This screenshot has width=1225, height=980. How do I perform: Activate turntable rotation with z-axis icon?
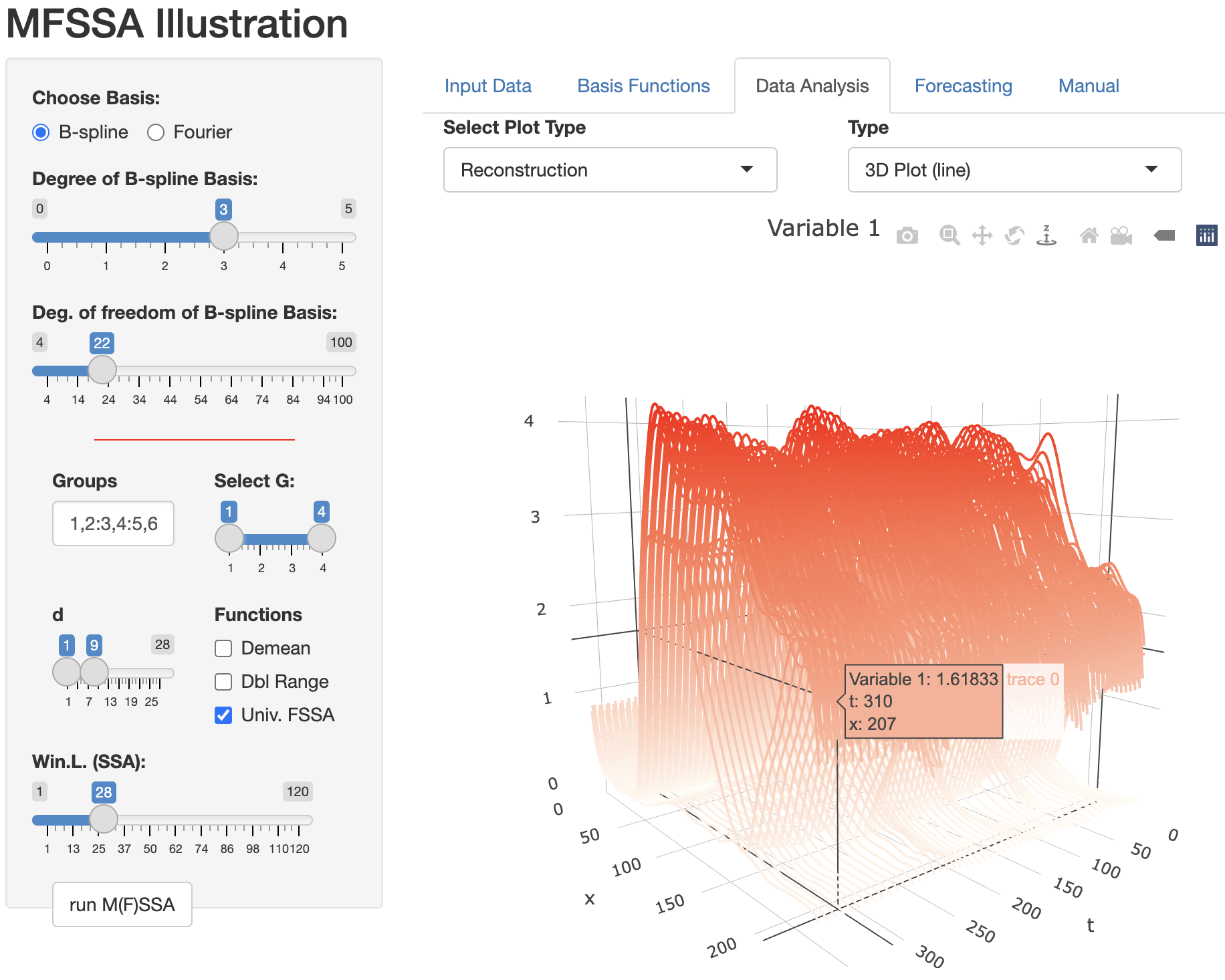pyautogui.click(x=1046, y=235)
